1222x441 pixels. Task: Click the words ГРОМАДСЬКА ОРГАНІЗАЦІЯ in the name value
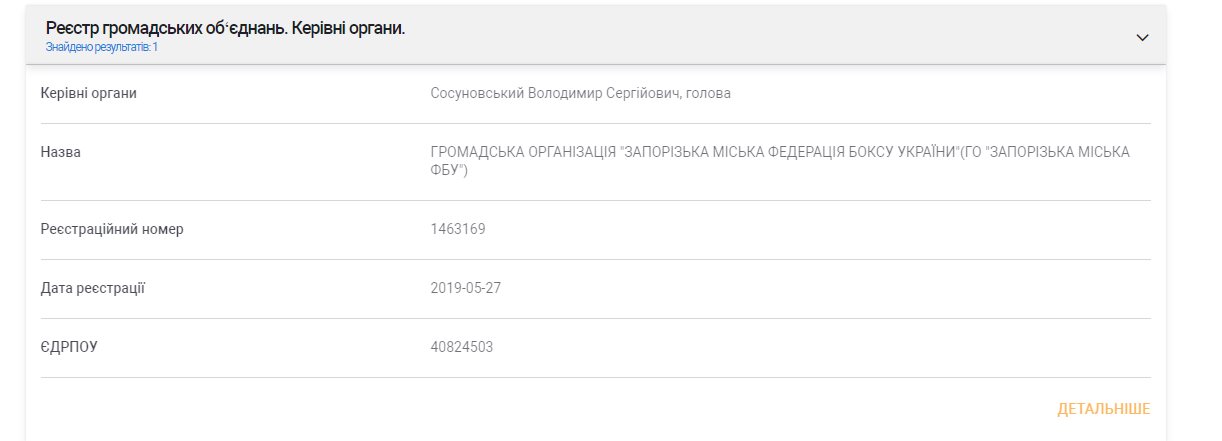click(522, 153)
